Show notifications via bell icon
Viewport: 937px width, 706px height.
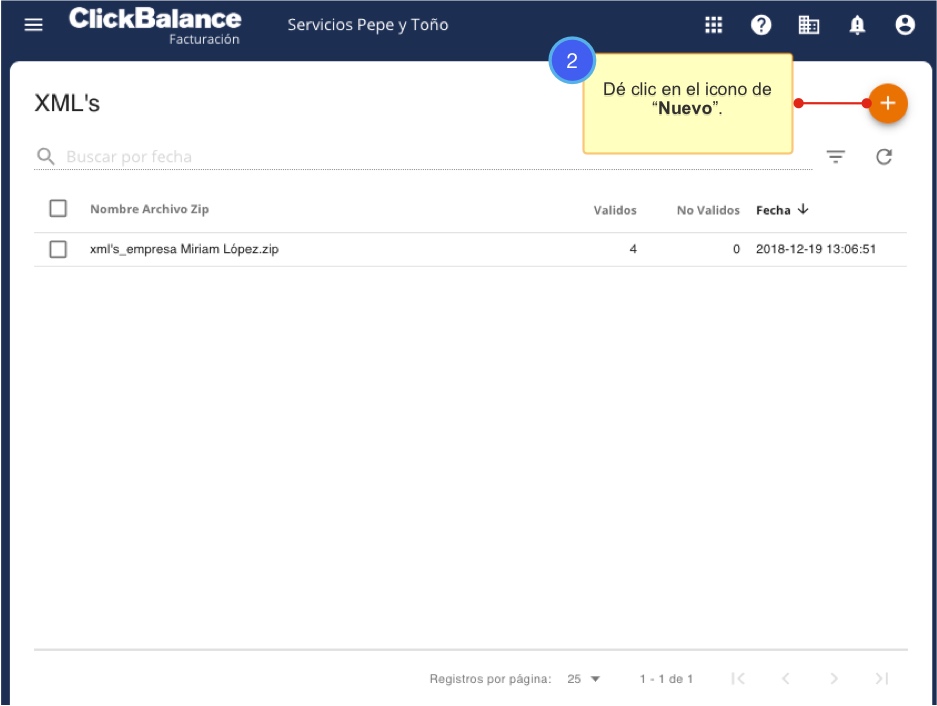(x=857, y=25)
